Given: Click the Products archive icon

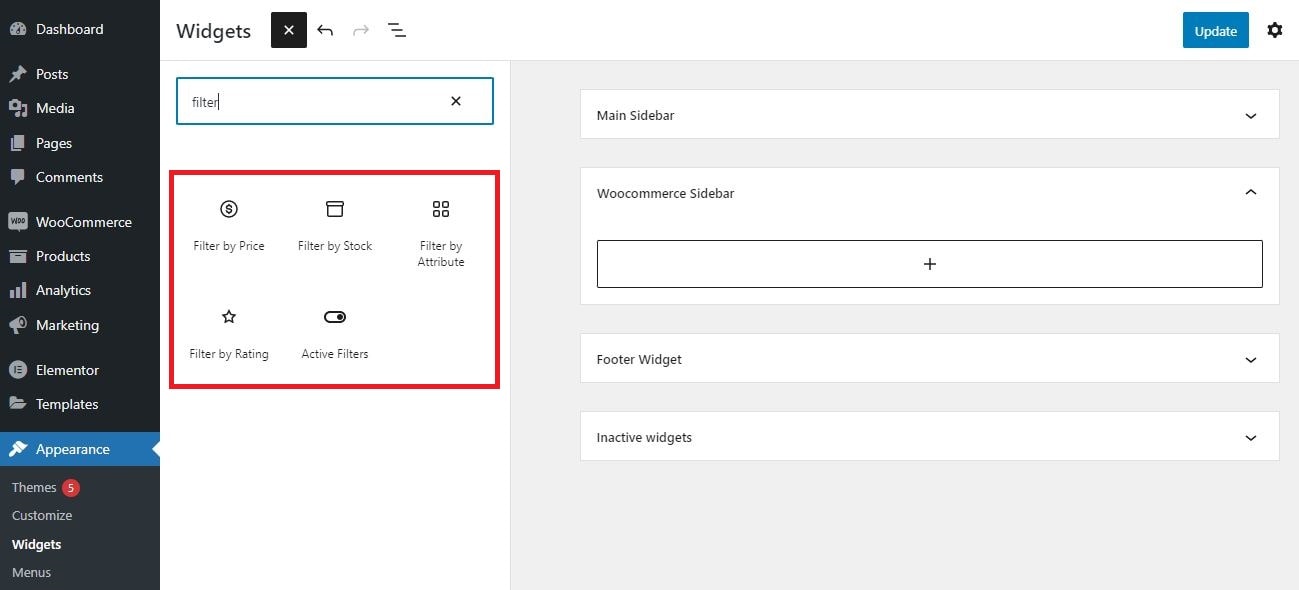Looking at the screenshot, I should [x=18, y=256].
